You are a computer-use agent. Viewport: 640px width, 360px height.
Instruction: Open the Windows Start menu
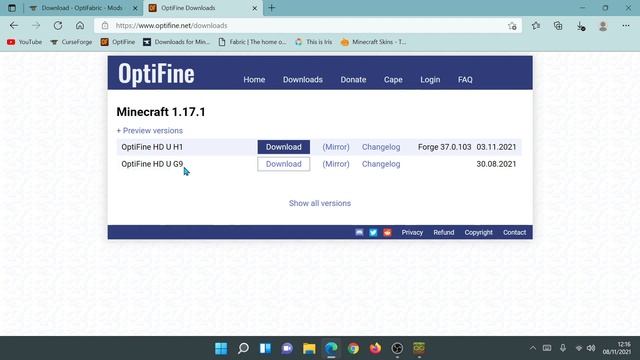221,348
